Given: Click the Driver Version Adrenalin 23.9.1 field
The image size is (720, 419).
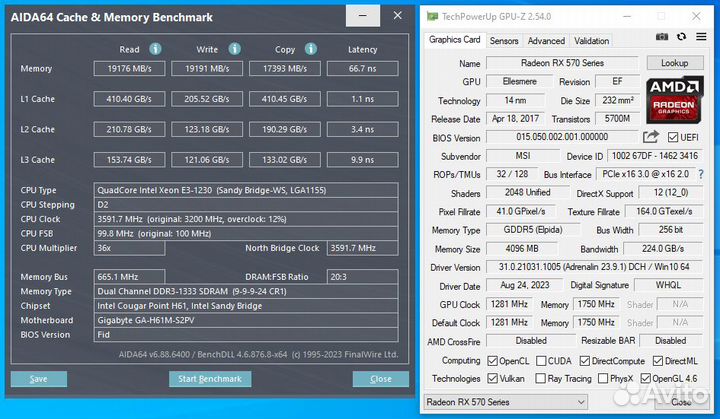Looking at the screenshot, I should coord(594,267).
